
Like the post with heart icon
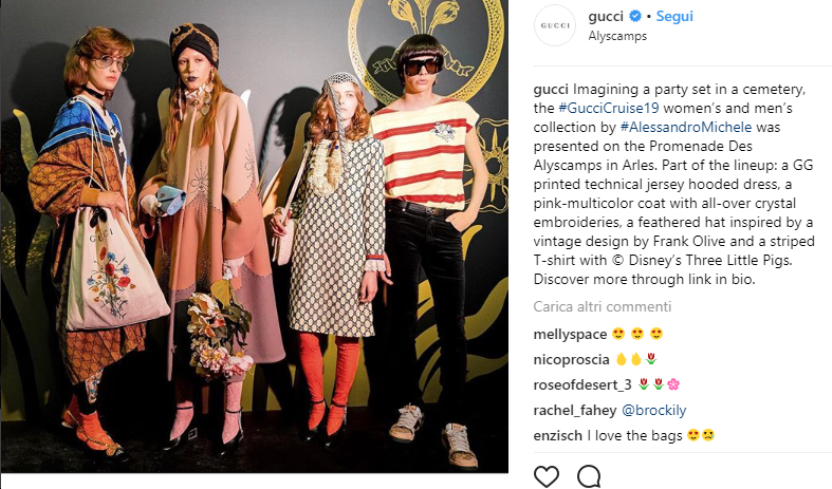(x=546, y=476)
